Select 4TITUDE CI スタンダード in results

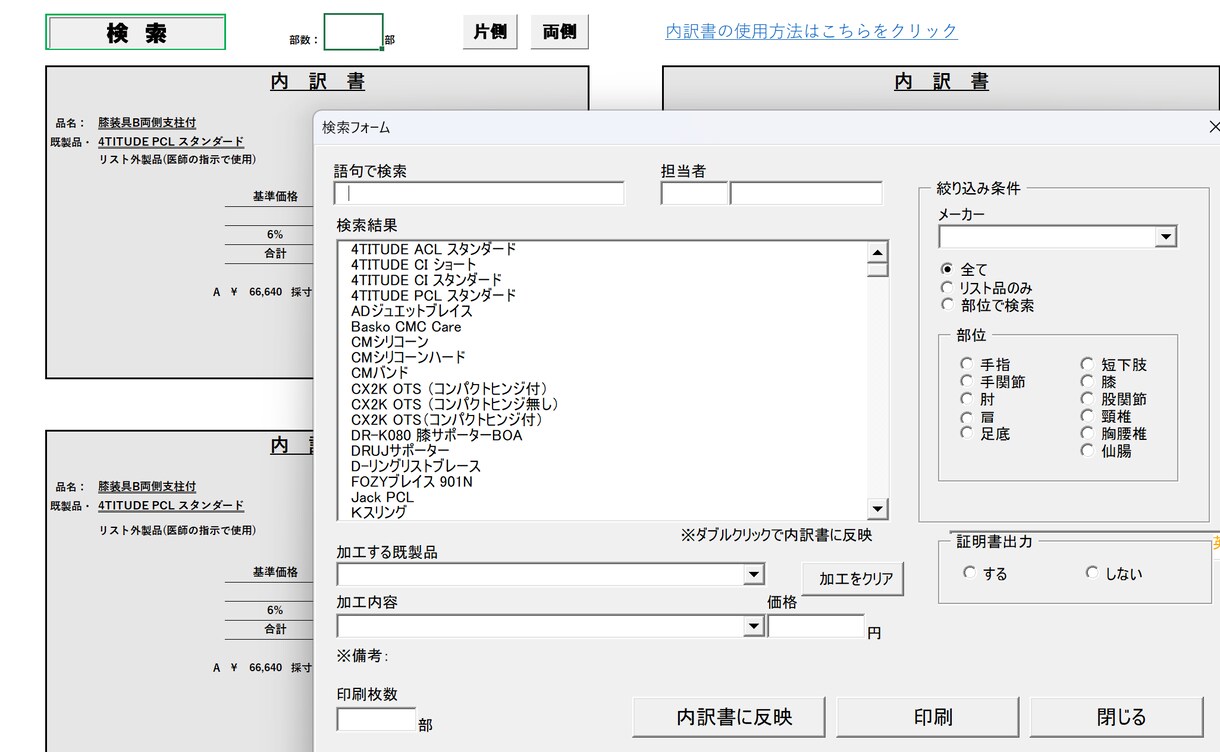pos(426,280)
